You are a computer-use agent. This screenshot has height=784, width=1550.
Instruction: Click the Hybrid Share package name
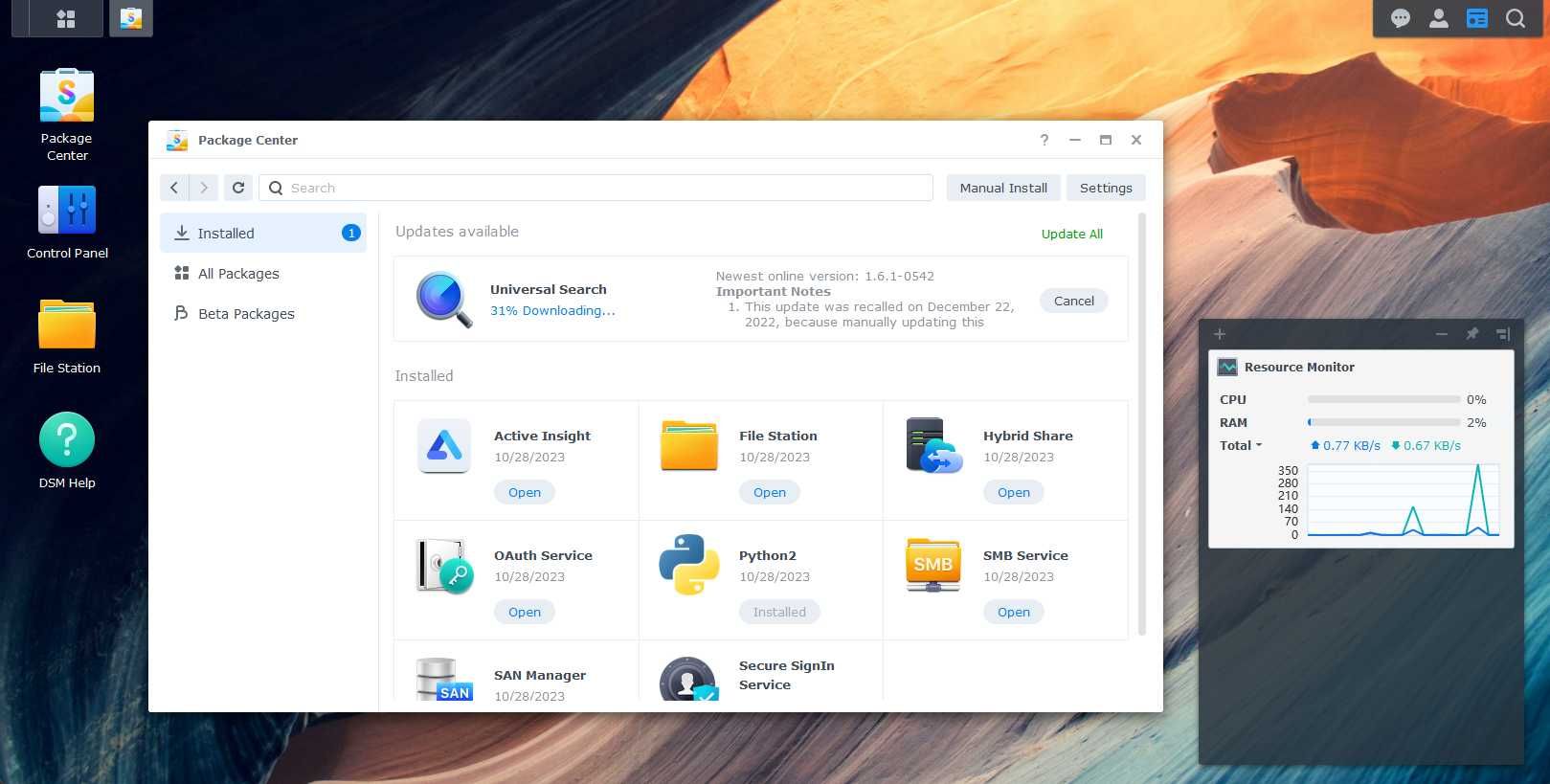1028,436
